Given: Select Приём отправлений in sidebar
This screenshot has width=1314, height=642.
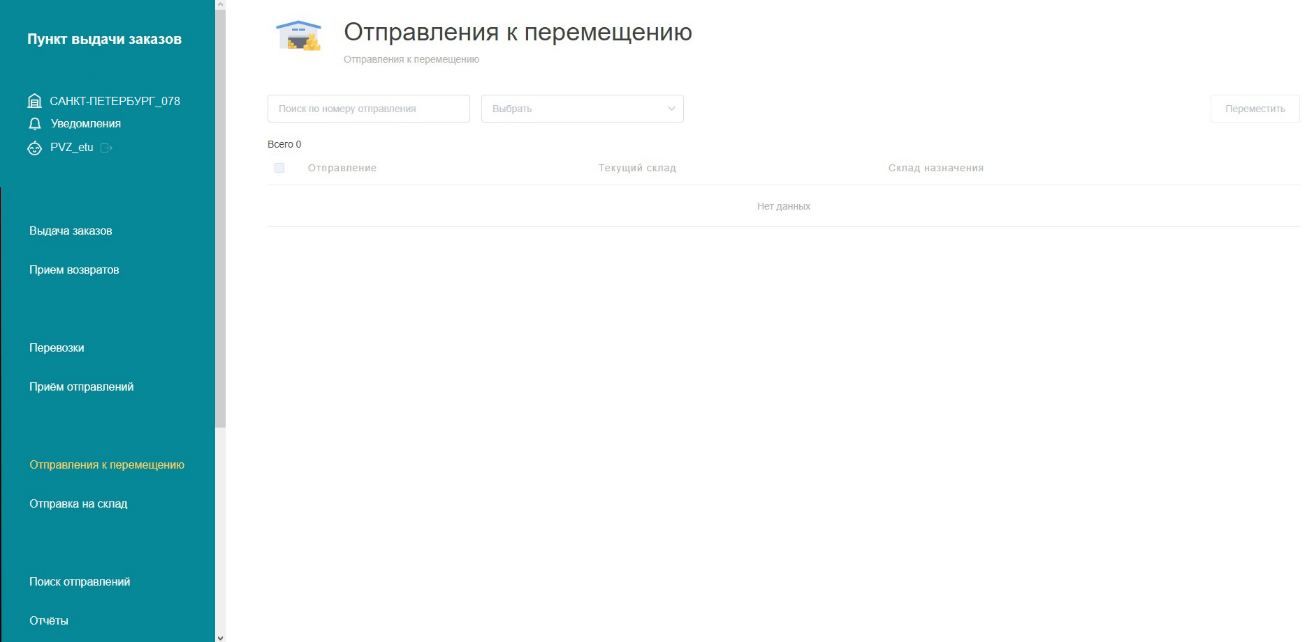Looking at the screenshot, I should [x=81, y=387].
